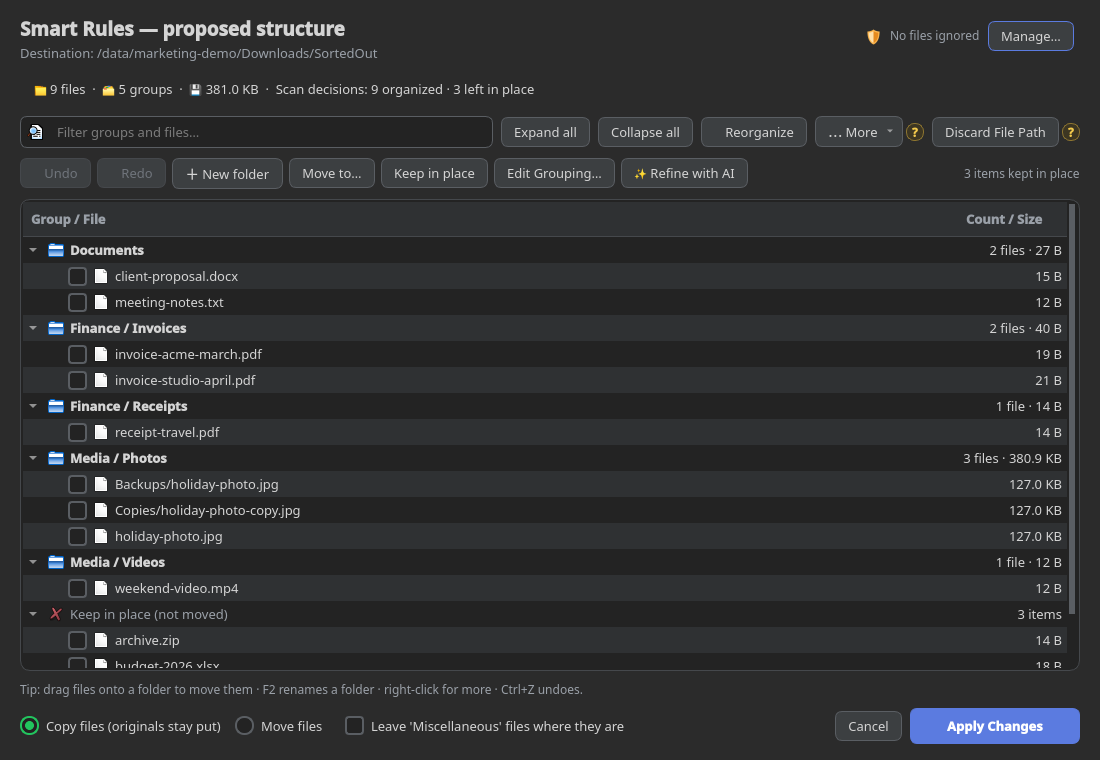Click the help icon next to Discard File Path
Image resolution: width=1100 pixels, height=760 pixels.
click(x=1071, y=132)
